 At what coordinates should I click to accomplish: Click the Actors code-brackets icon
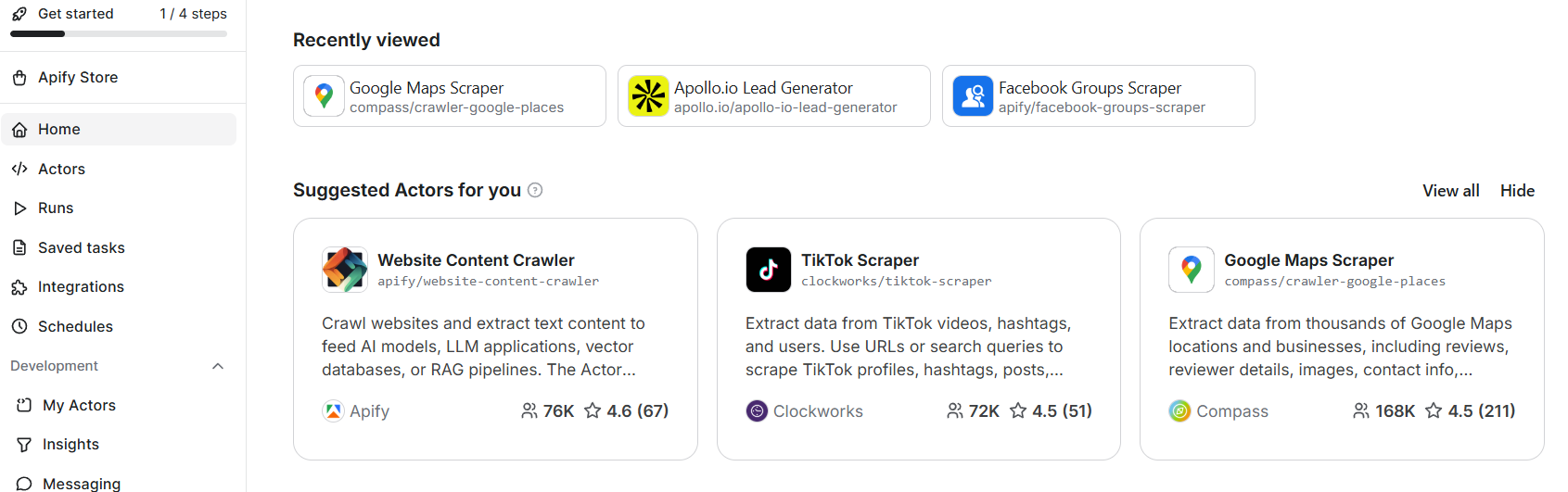19,169
